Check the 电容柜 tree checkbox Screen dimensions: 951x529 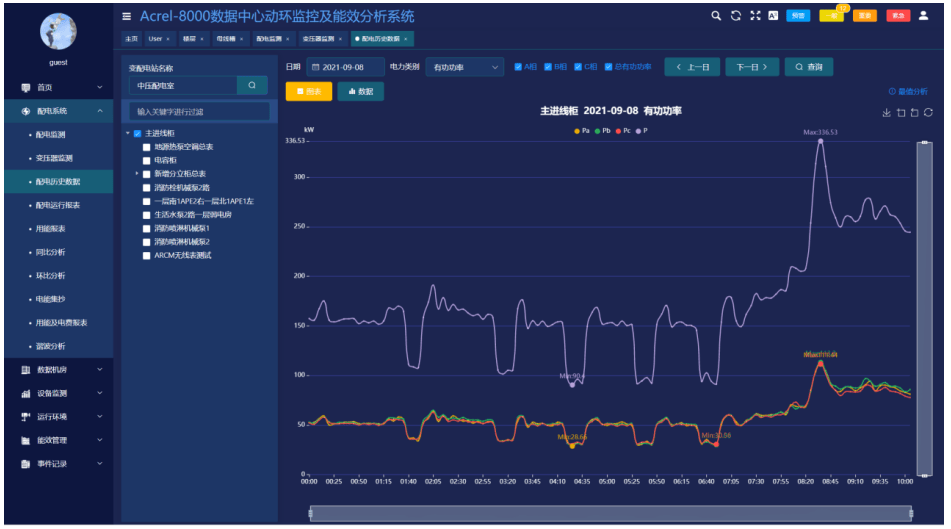pyautogui.click(x=147, y=160)
